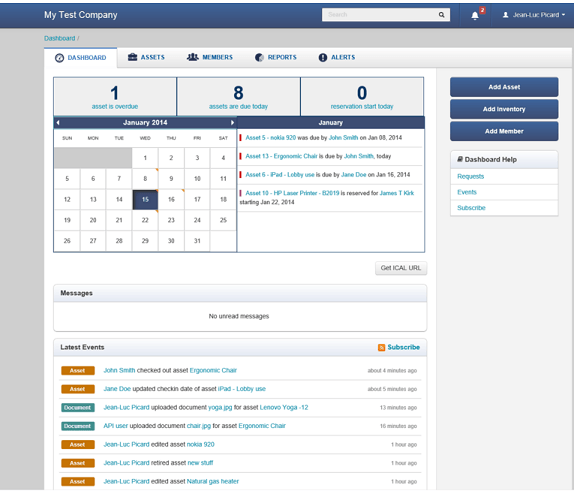The width and height of the screenshot is (574, 491).
Task: Switch to the Dashboard tab
Action: (81, 58)
